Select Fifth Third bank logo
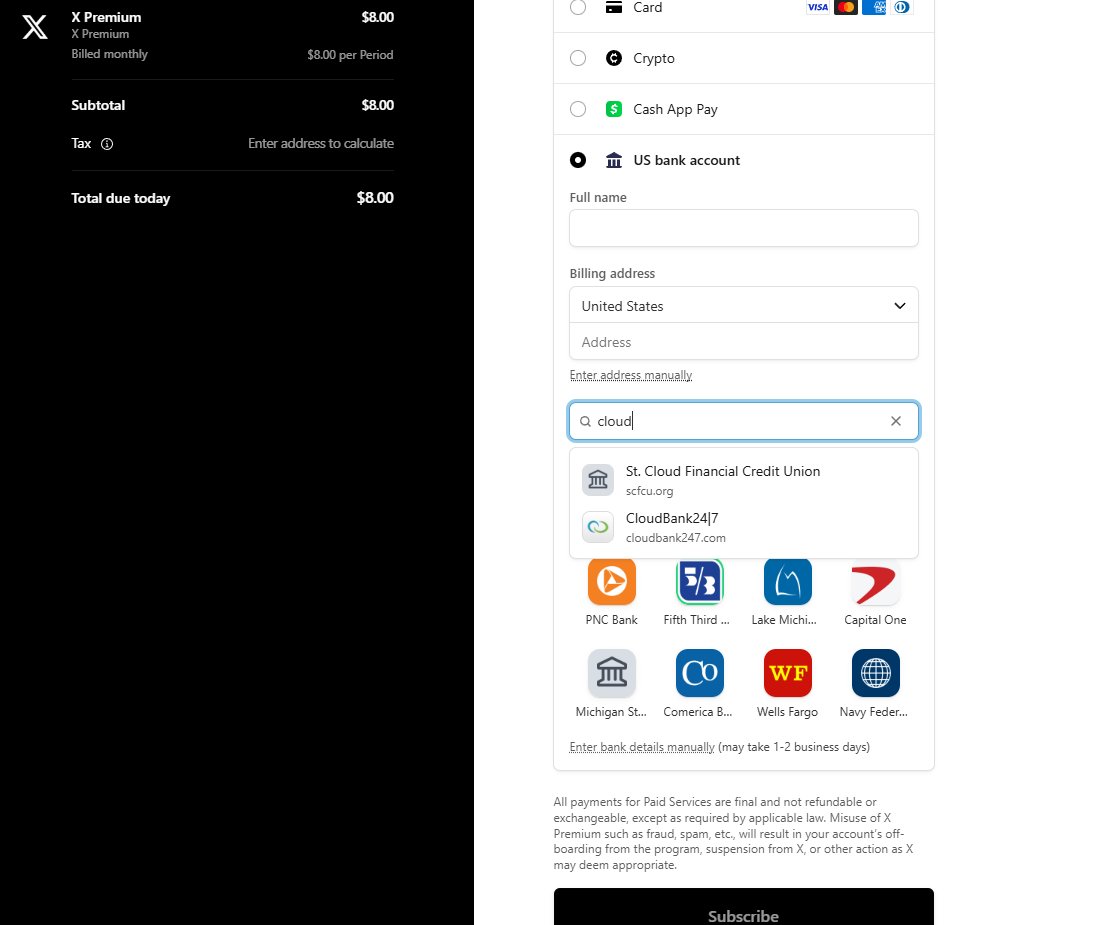The height and width of the screenshot is (925, 1093). coord(700,581)
